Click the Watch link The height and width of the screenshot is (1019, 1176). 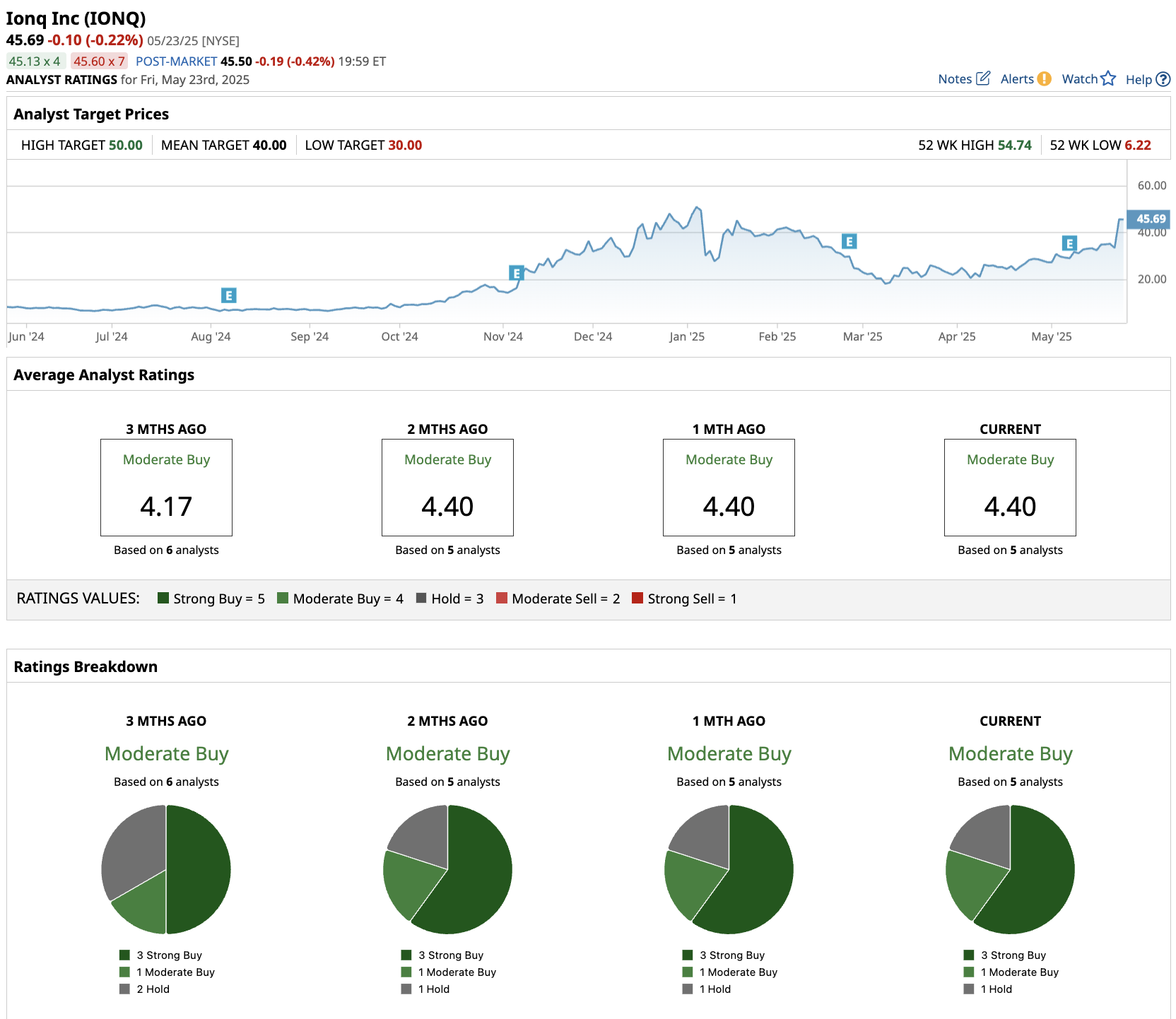(x=1080, y=79)
